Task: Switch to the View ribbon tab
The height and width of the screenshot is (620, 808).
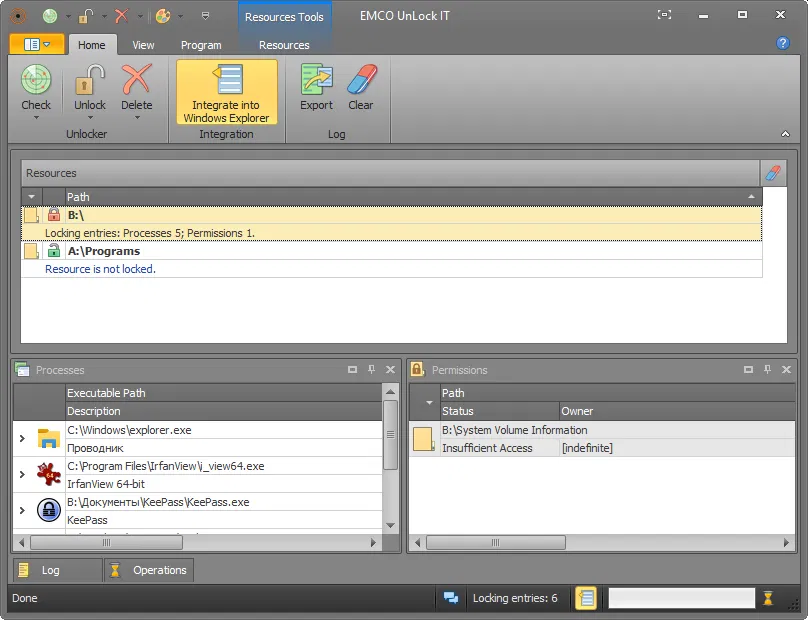Action: coord(143,45)
